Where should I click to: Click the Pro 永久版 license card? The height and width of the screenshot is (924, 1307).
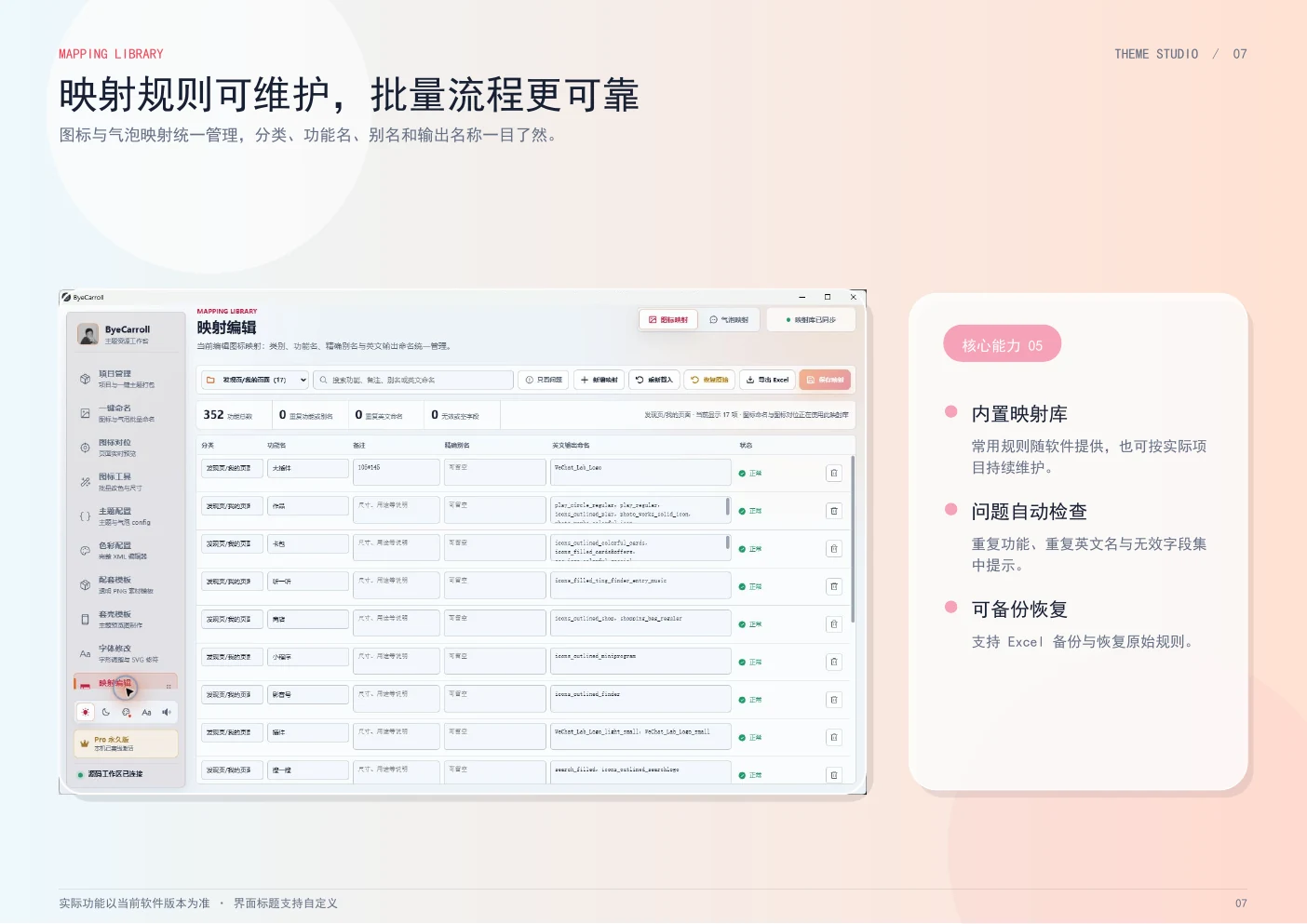[126, 743]
